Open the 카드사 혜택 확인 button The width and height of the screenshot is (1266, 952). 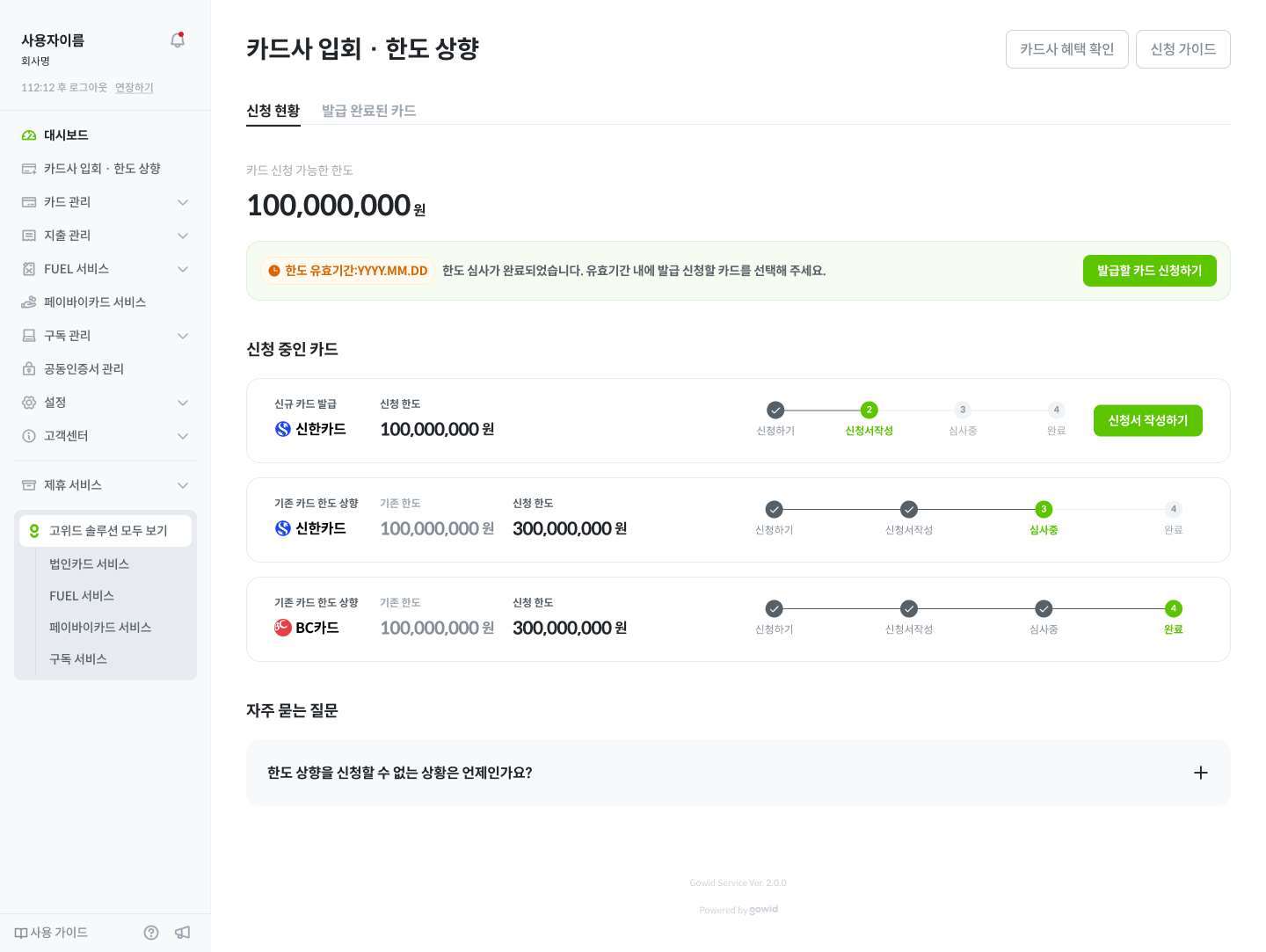[x=1066, y=49]
